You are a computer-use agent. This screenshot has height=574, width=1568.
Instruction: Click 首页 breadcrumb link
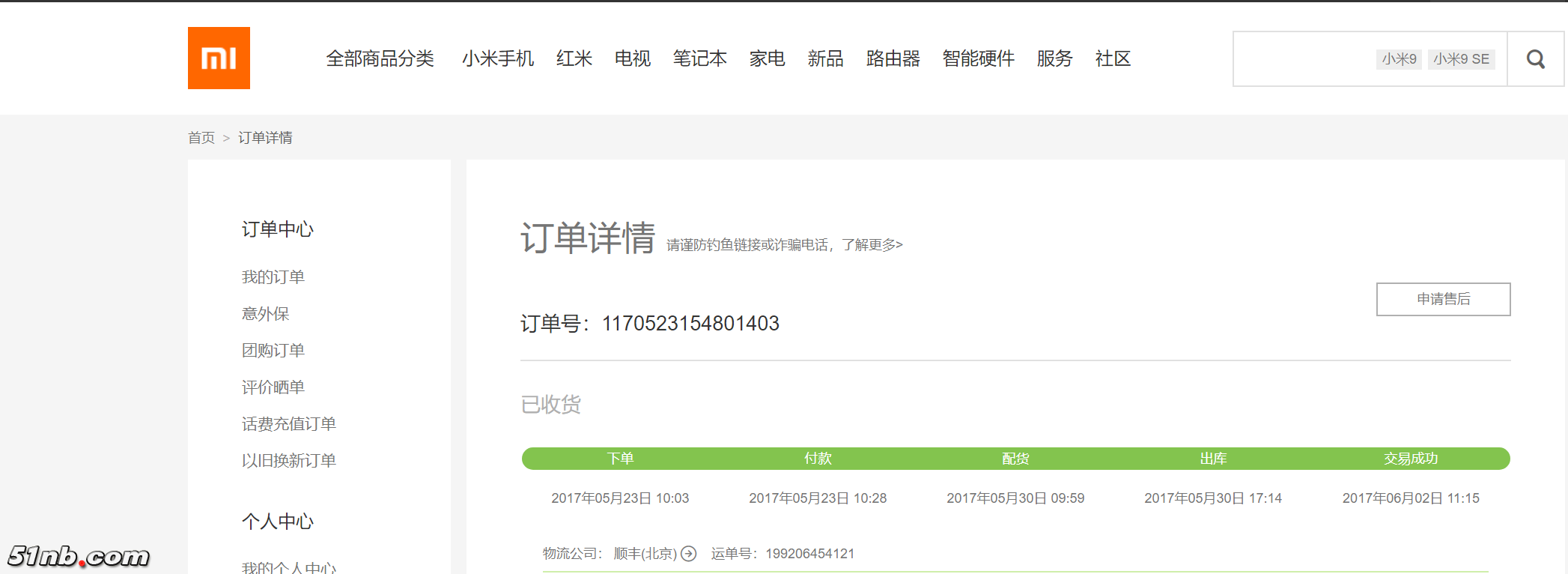(201, 138)
